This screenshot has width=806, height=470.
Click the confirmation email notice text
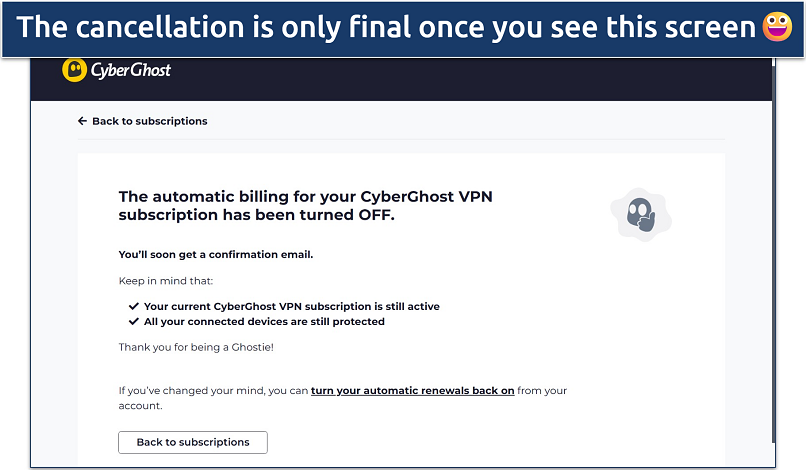(216, 254)
